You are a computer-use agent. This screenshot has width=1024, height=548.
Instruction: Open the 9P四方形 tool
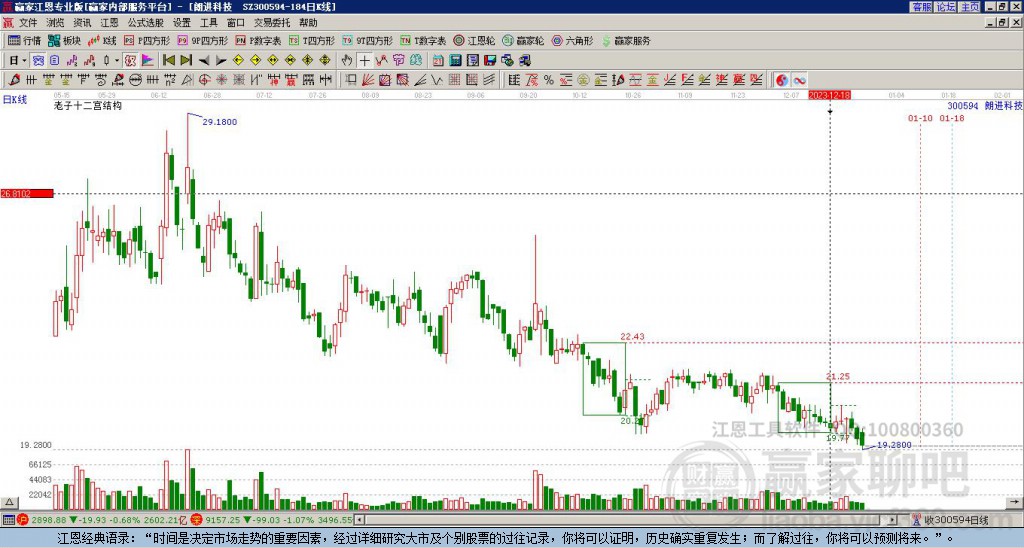(202, 40)
